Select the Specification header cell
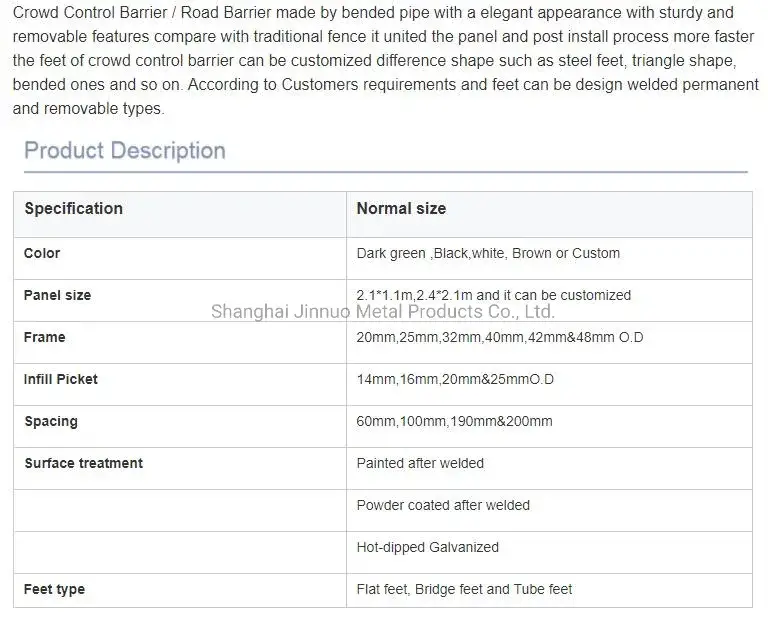This screenshot has height=623, width=768. (74, 209)
